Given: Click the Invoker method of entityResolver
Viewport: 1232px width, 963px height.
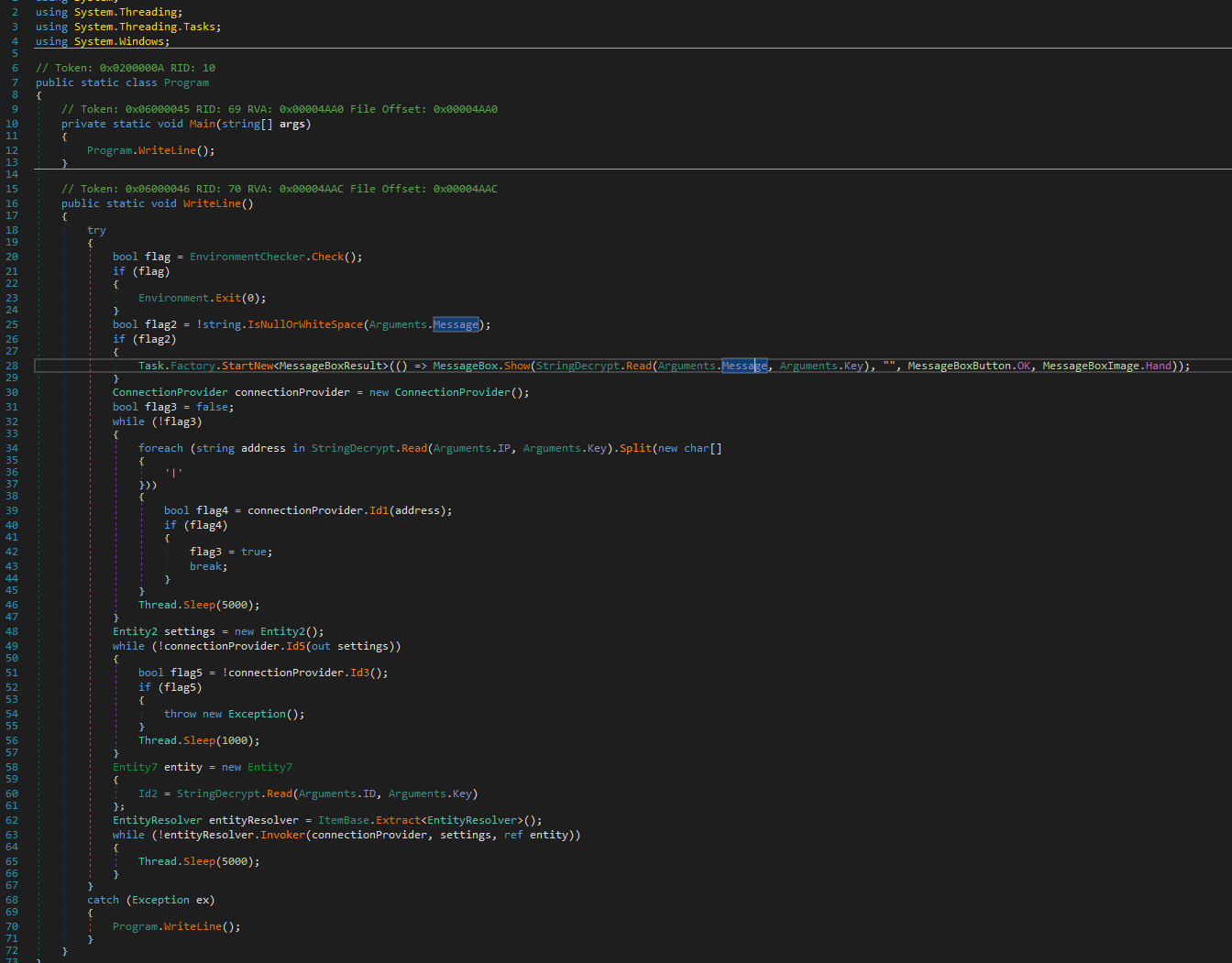Looking at the screenshot, I should (282, 835).
